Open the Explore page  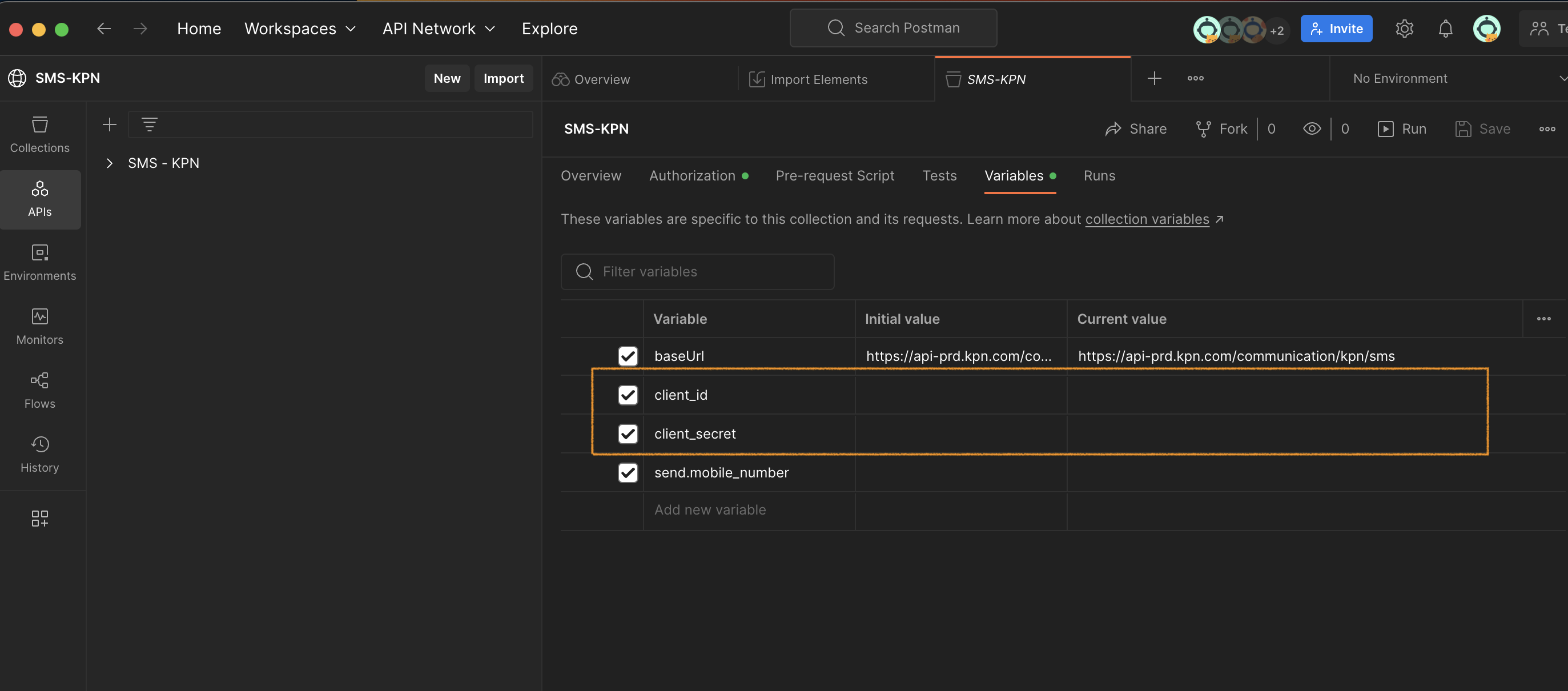[550, 29]
